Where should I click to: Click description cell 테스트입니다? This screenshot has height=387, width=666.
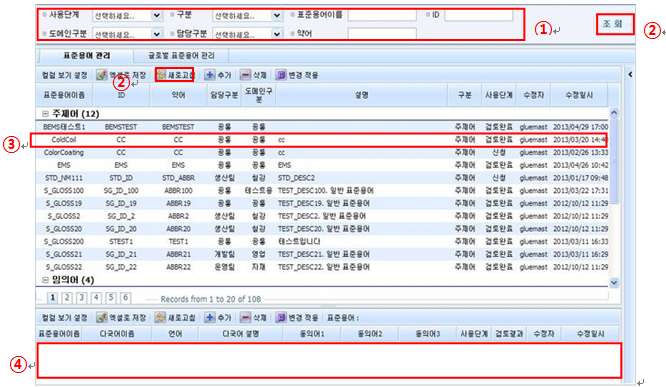click(299, 242)
